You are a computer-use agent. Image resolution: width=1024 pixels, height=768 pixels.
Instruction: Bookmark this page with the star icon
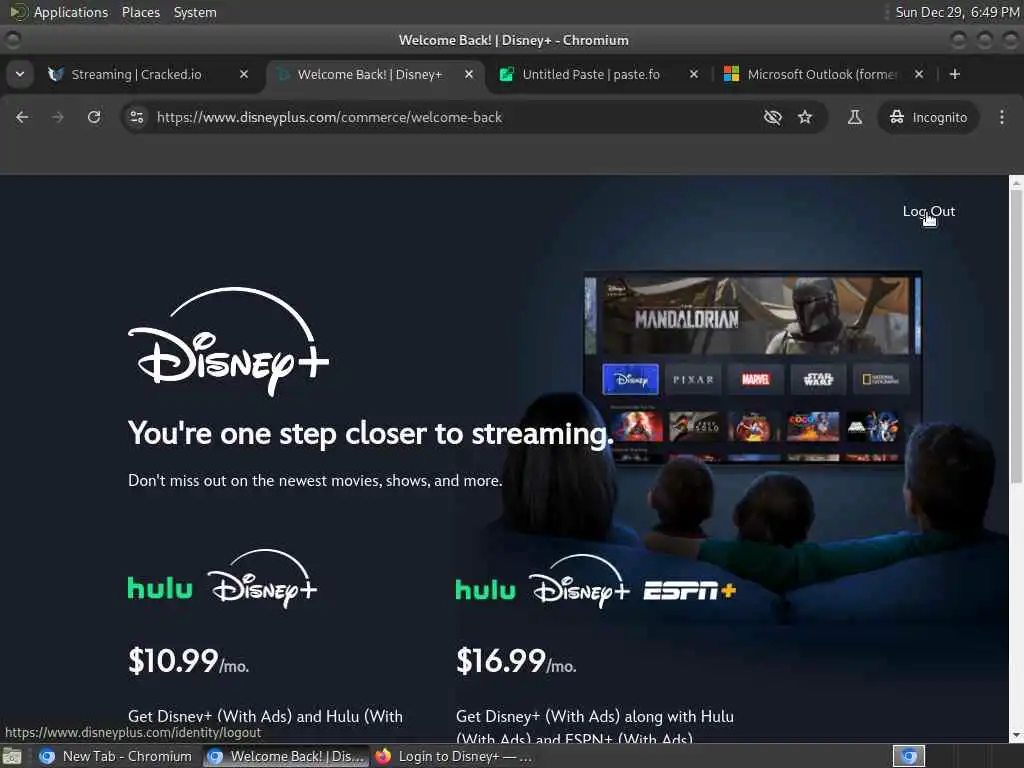pos(805,117)
